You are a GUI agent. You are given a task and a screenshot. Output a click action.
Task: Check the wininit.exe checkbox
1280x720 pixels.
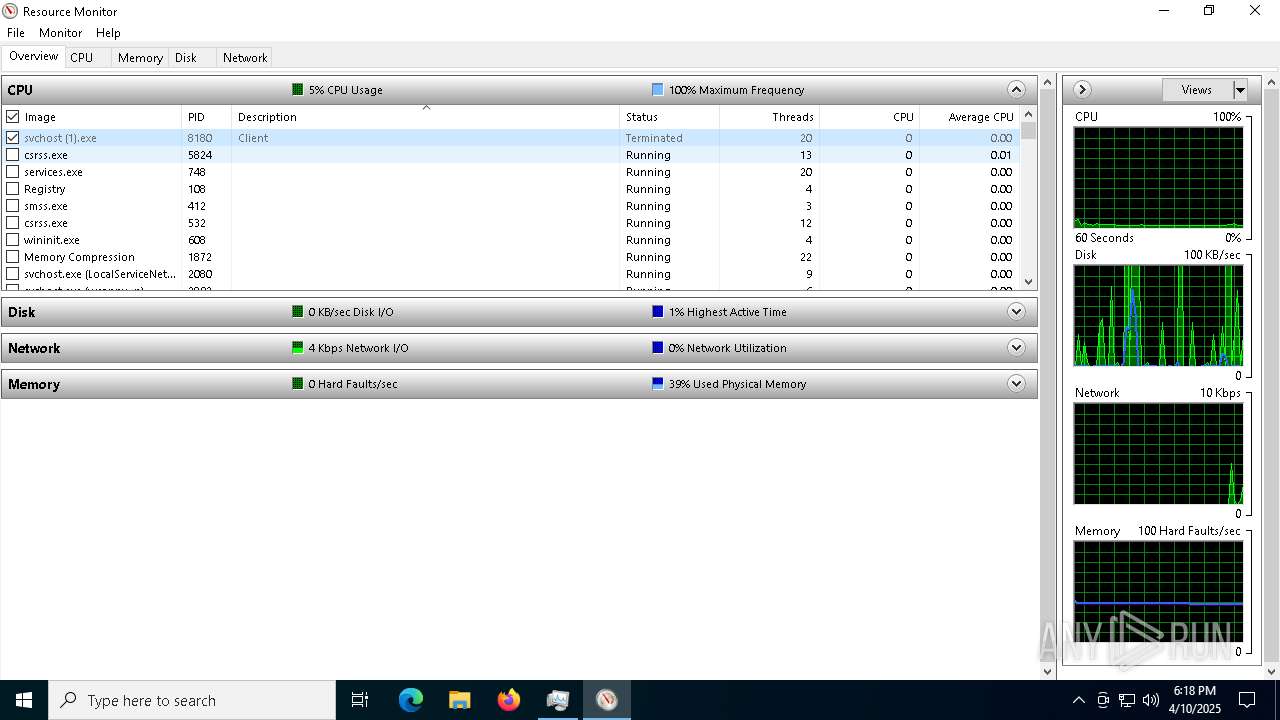13,240
